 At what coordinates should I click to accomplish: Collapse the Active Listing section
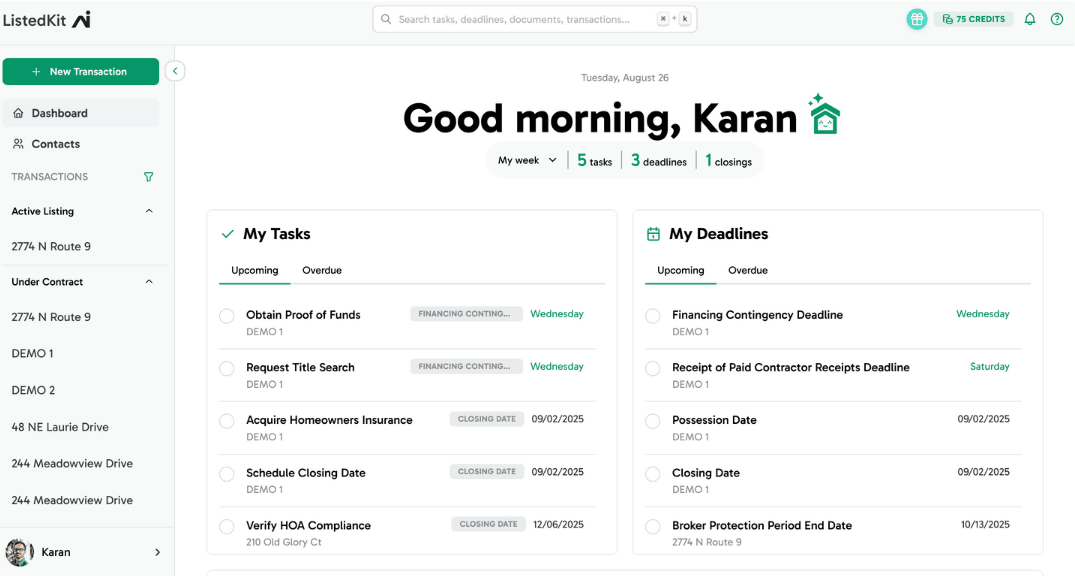pyautogui.click(x=148, y=211)
